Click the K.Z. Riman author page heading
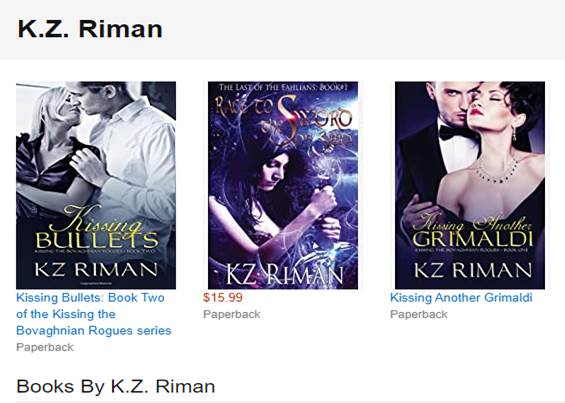 90,29
